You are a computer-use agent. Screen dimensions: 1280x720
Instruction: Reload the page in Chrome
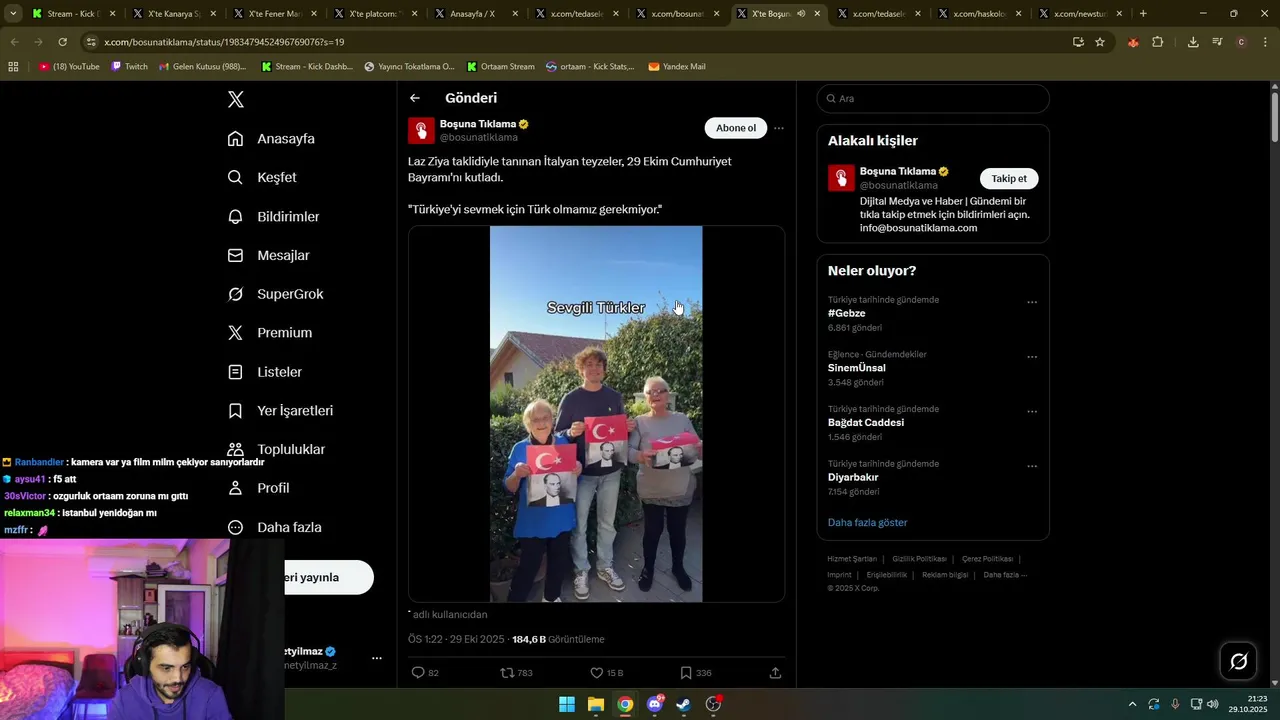62,42
